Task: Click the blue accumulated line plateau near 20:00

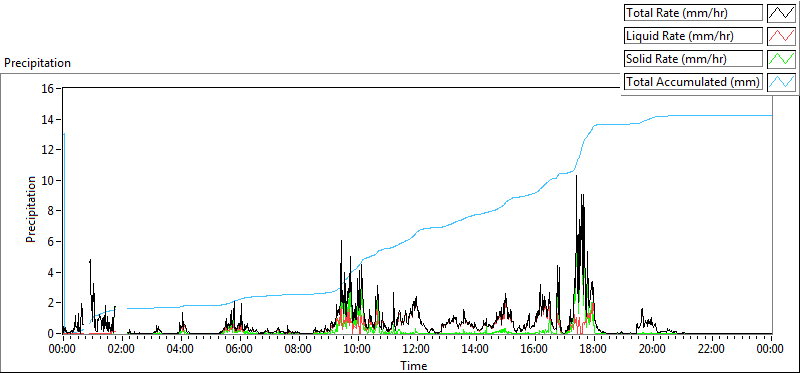Action: coord(663,116)
